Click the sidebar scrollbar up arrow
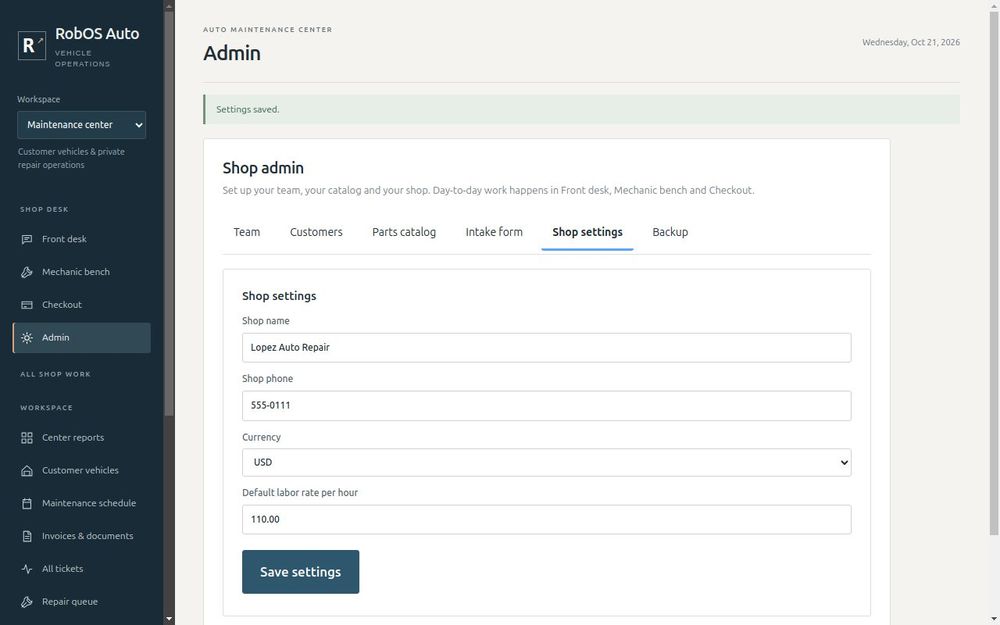This screenshot has height=625, width=1000. (169, 6)
